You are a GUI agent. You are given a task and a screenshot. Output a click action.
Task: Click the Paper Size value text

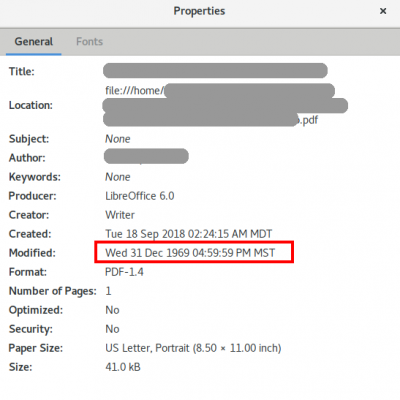coord(193,348)
